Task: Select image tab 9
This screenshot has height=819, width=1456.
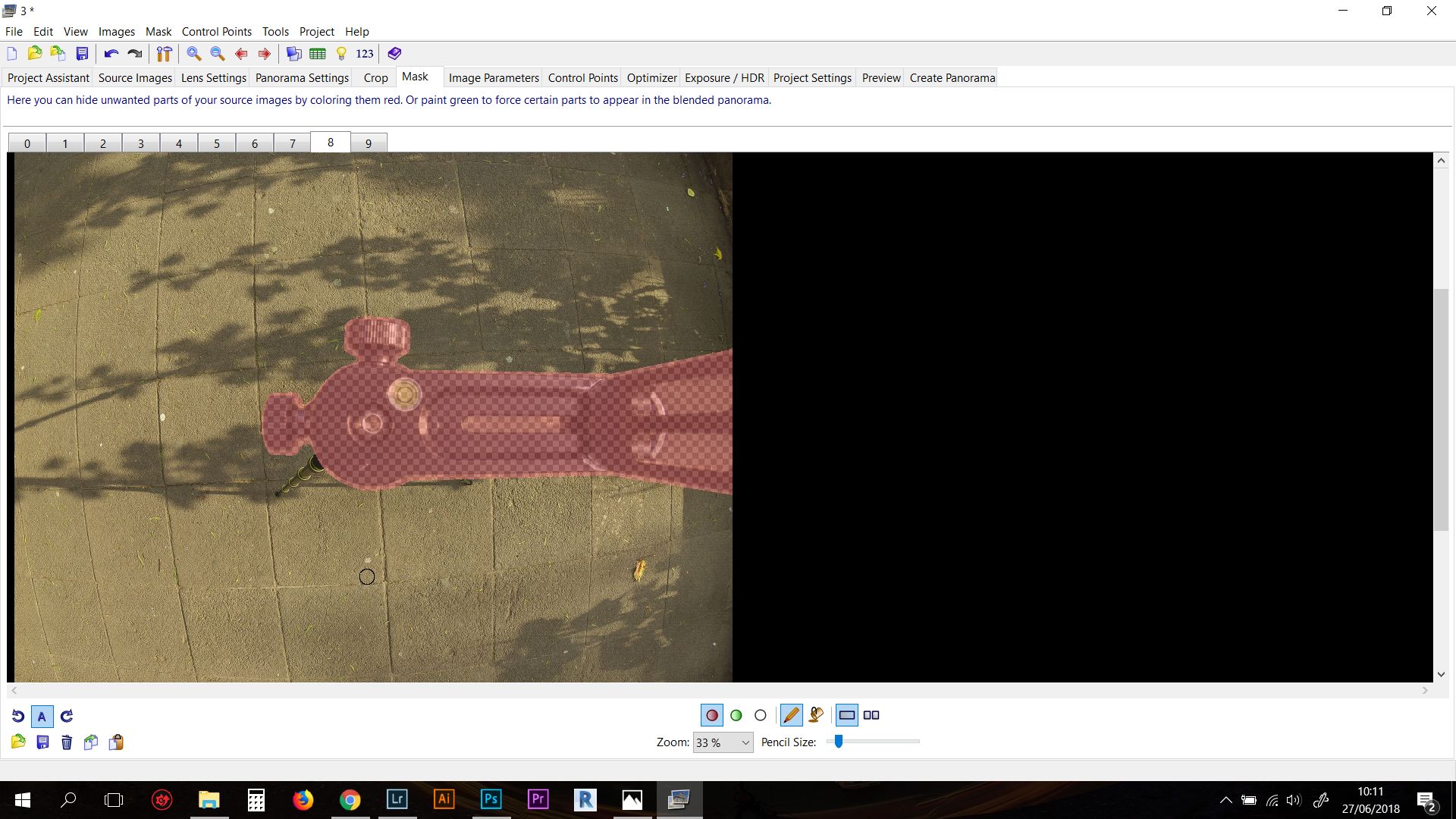Action: click(369, 143)
